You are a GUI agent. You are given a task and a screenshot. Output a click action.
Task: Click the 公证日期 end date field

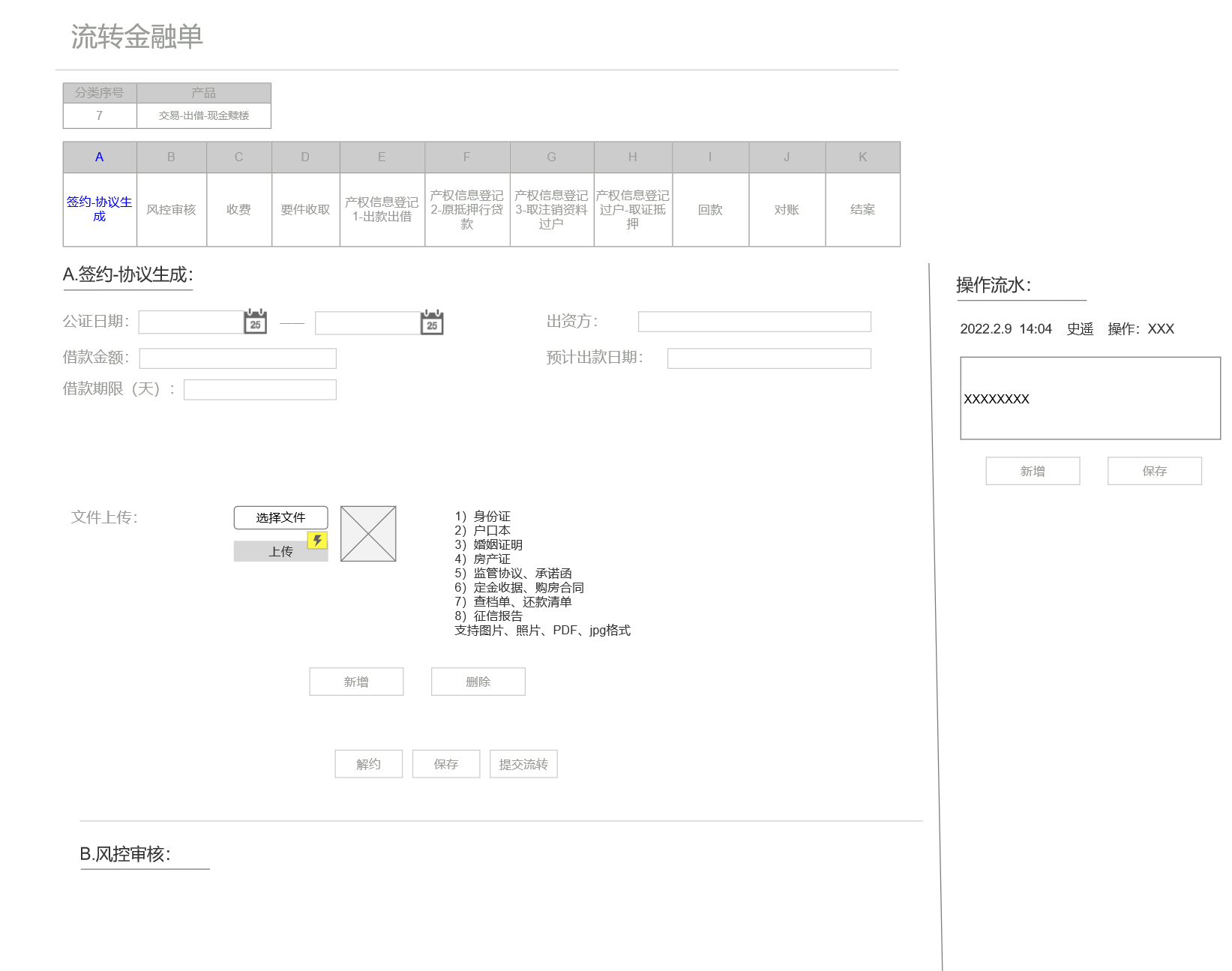[x=367, y=323]
